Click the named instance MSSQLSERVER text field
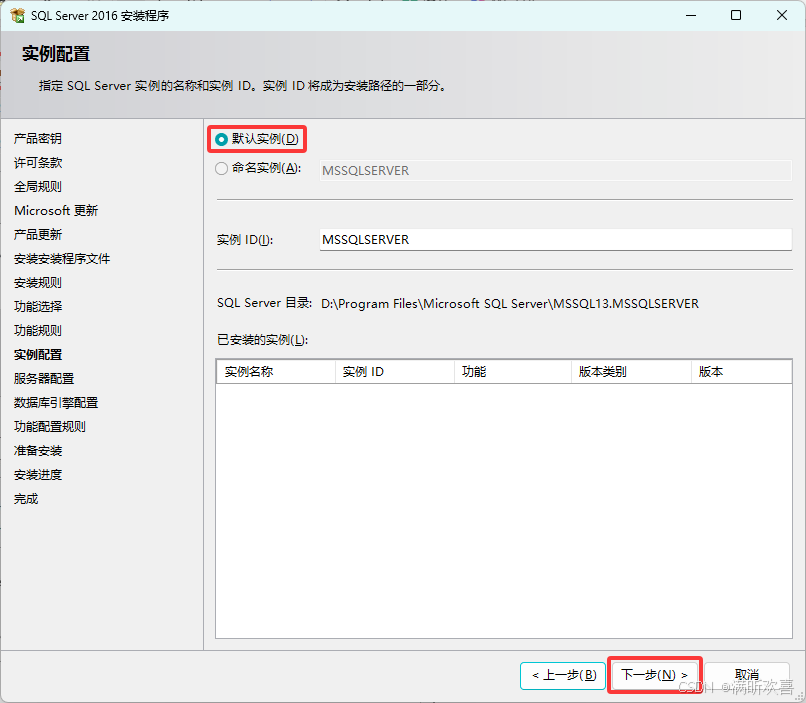806x703 pixels. (555, 170)
